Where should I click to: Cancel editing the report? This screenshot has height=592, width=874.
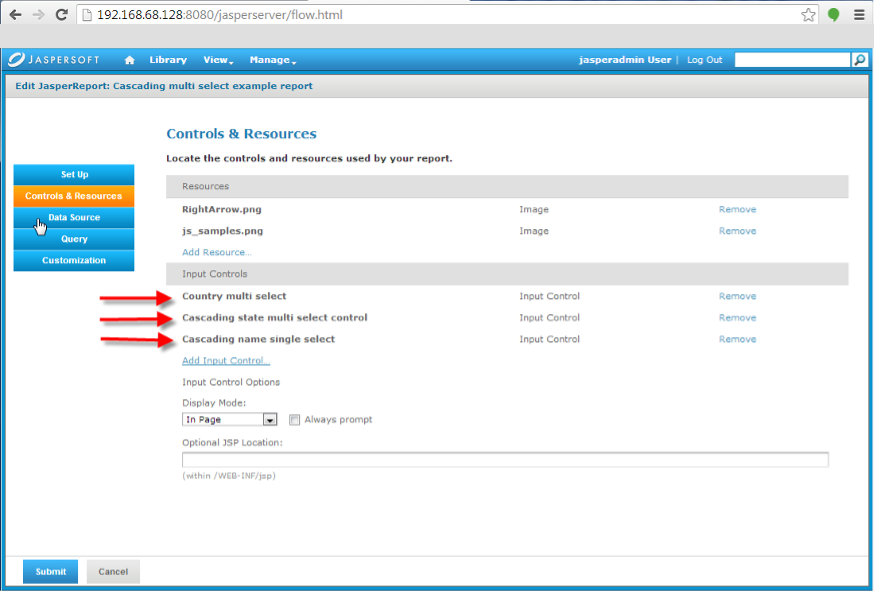(x=113, y=571)
